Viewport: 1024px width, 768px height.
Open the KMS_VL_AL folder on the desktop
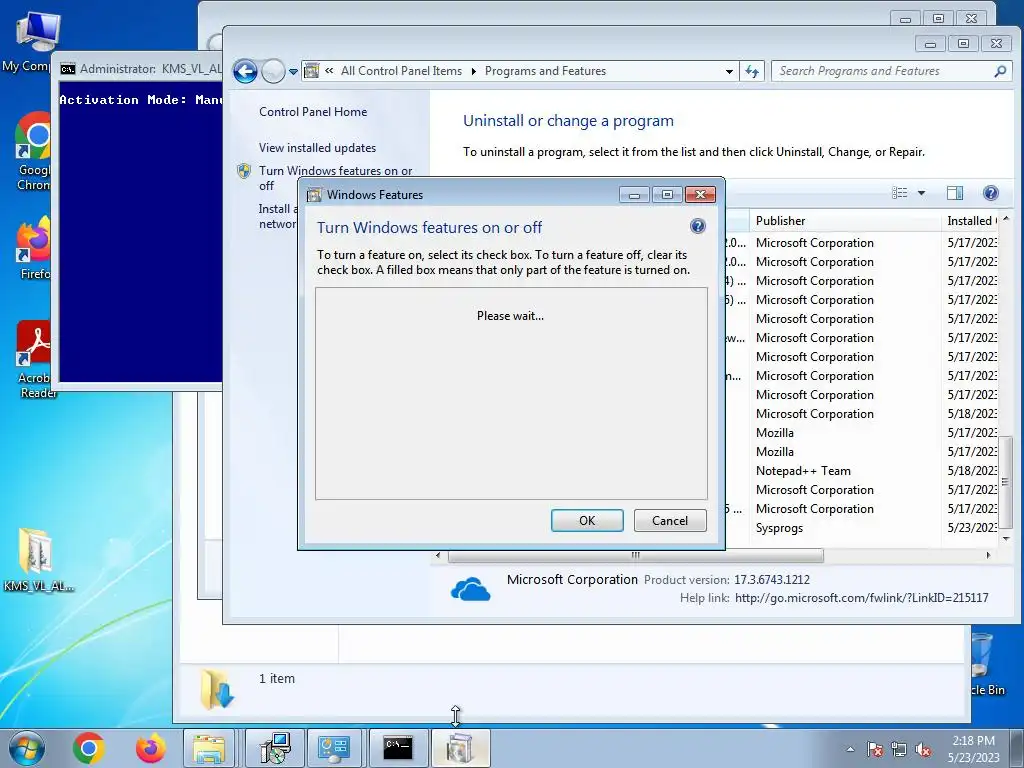(x=37, y=559)
